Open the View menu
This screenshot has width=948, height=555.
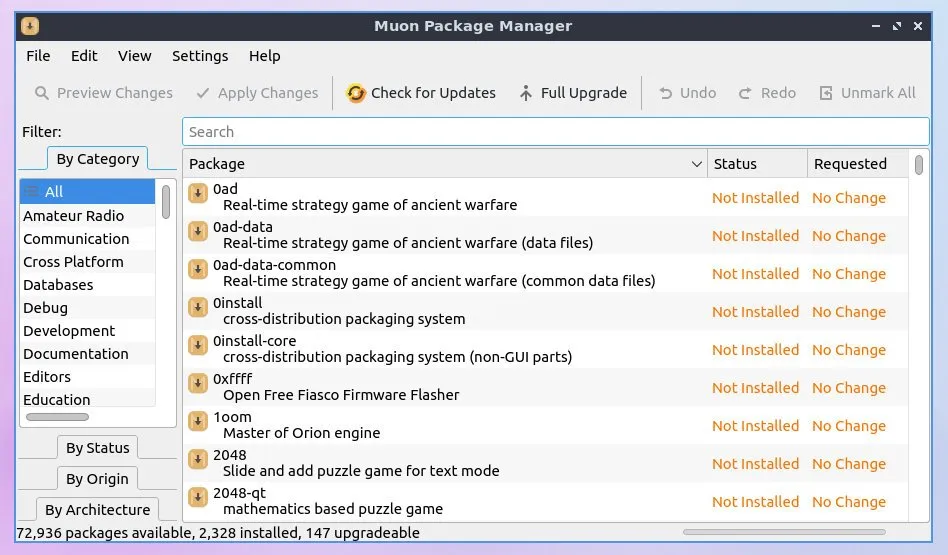coord(134,56)
